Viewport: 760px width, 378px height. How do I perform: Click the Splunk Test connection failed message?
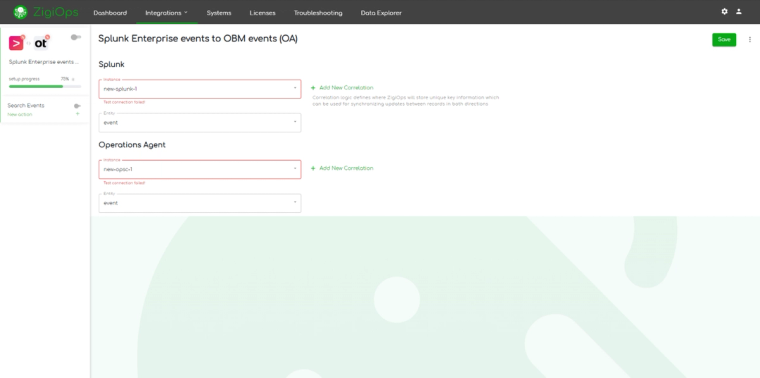point(124,102)
